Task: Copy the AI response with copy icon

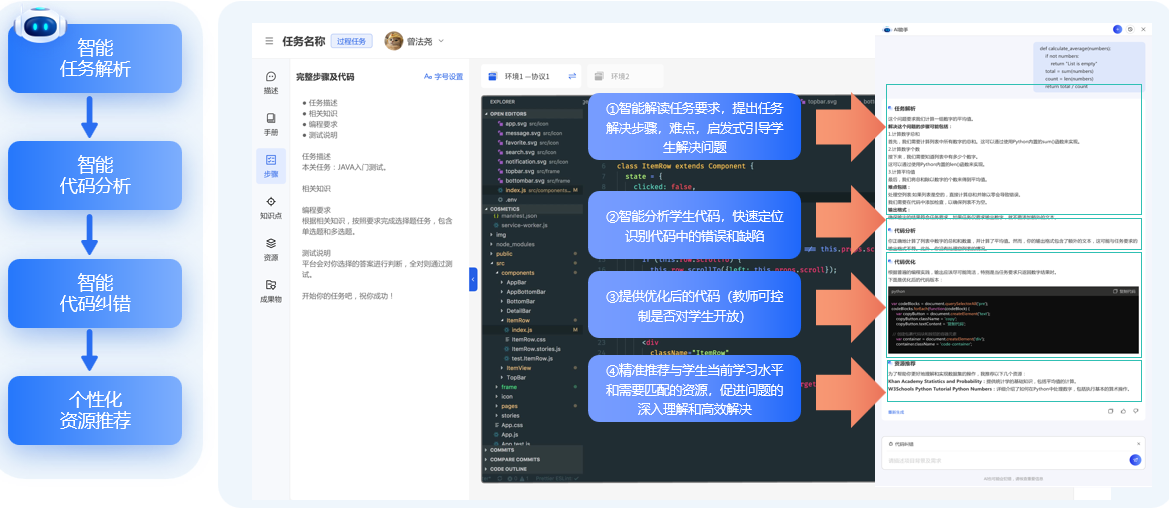Action: (x=1111, y=411)
